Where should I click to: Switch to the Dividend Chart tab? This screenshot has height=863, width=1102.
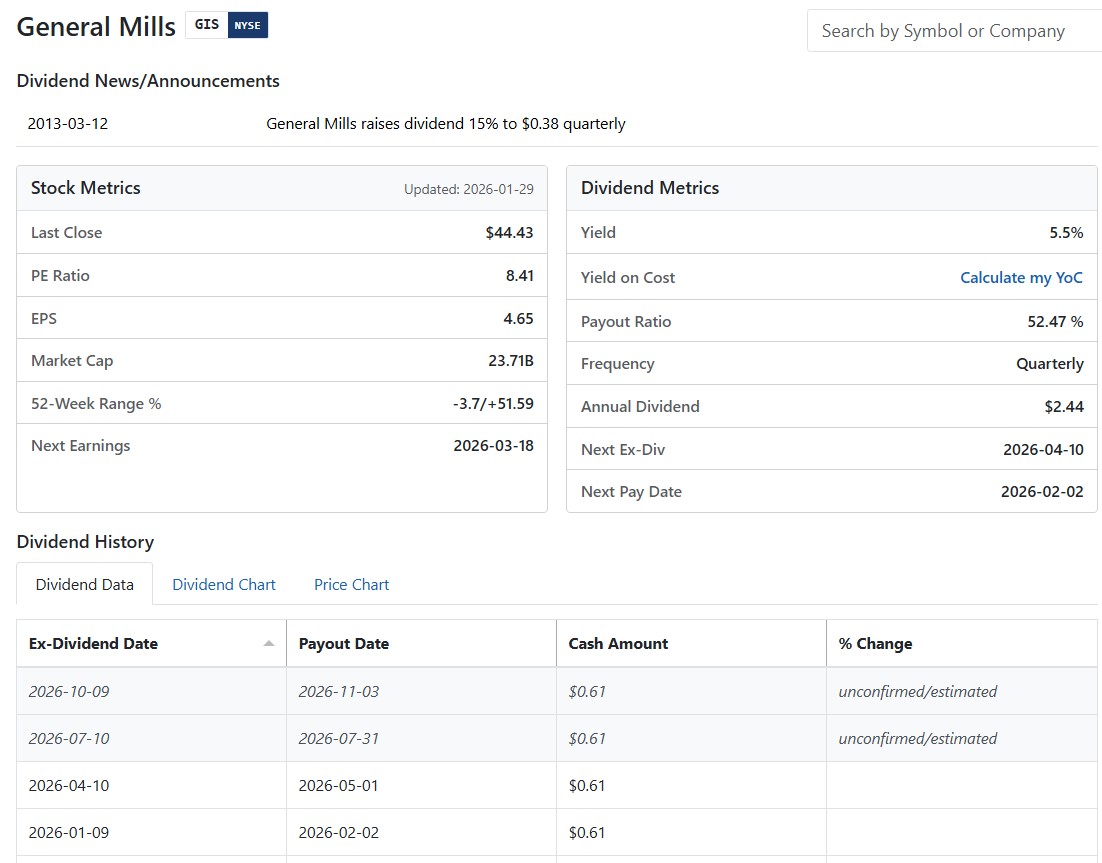click(x=223, y=585)
